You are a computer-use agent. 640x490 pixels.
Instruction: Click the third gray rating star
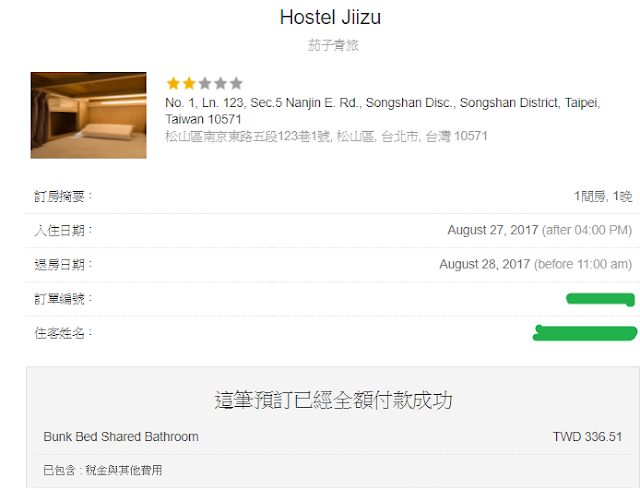pyautogui.click(x=205, y=83)
